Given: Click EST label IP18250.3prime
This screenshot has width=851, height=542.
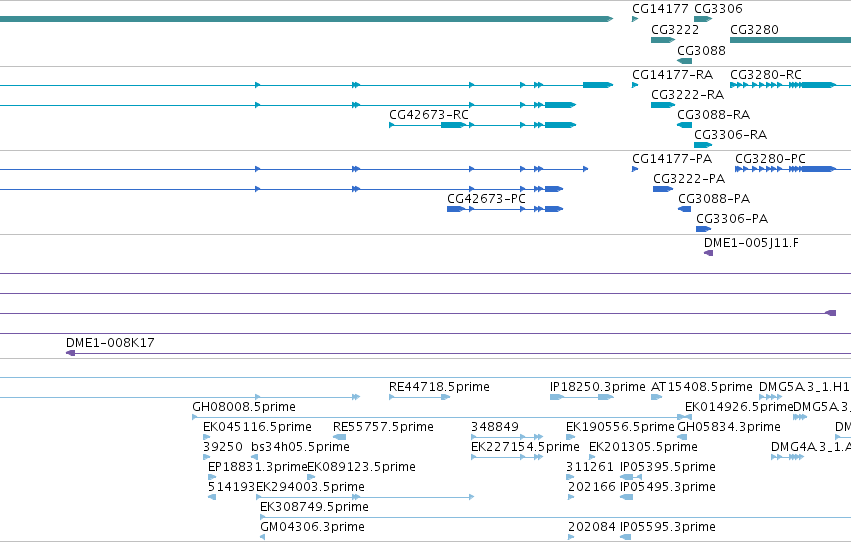Looking at the screenshot, I should pyautogui.click(x=598, y=387).
